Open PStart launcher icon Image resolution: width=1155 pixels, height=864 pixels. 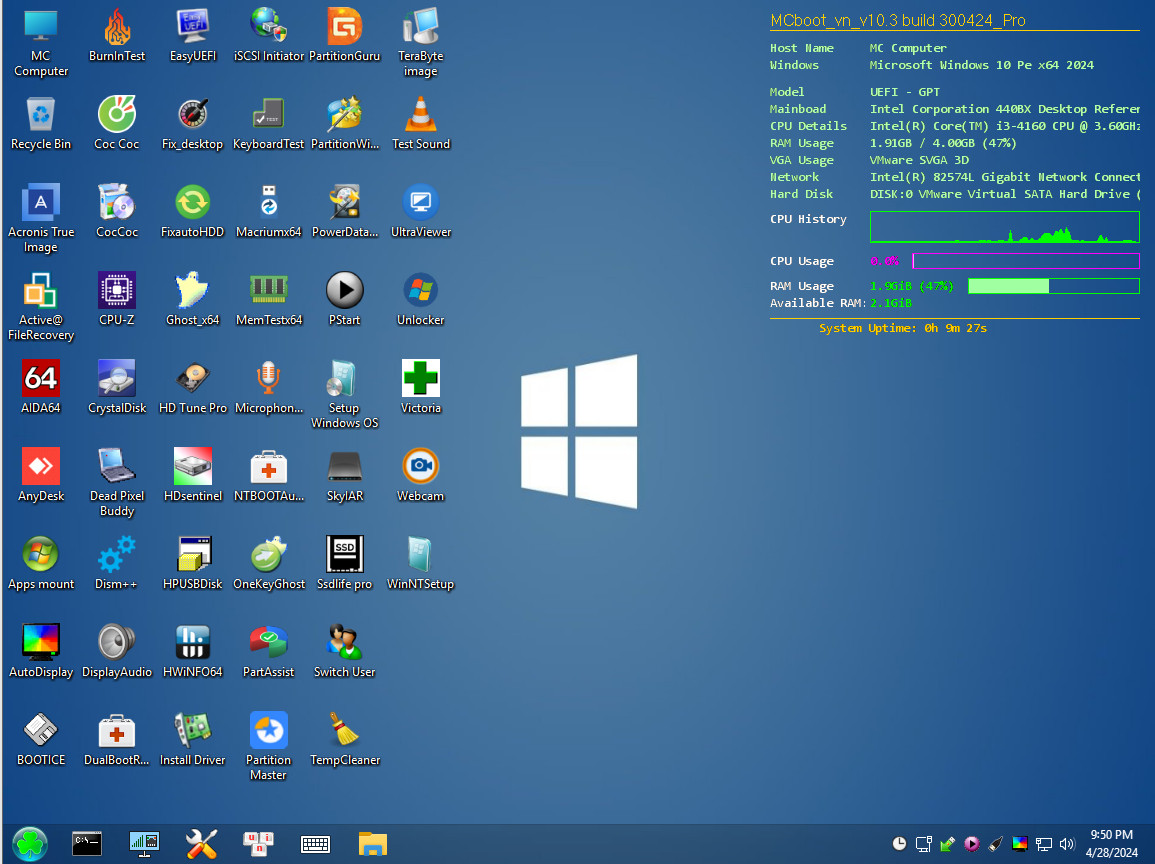pyautogui.click(x=345, y=298)
